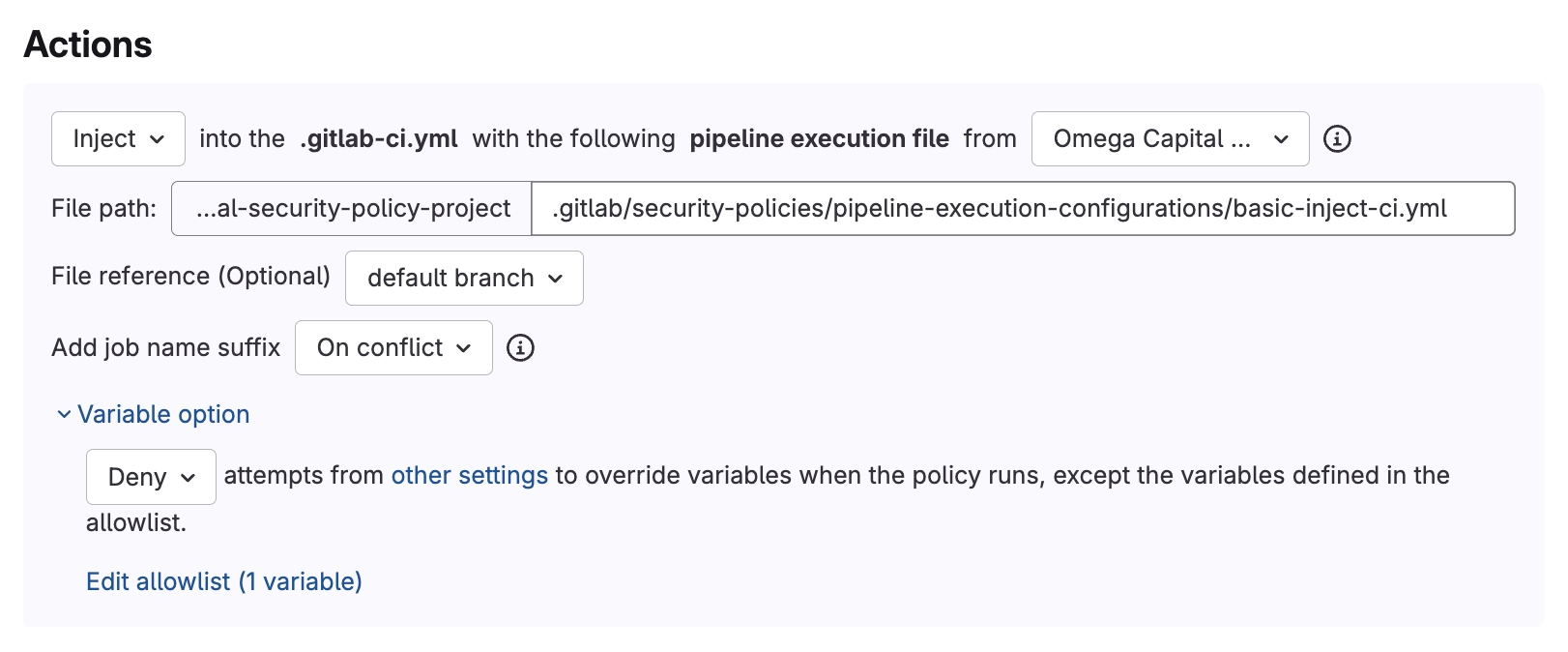Click the Variable option collapse chevron

point(62,414)
